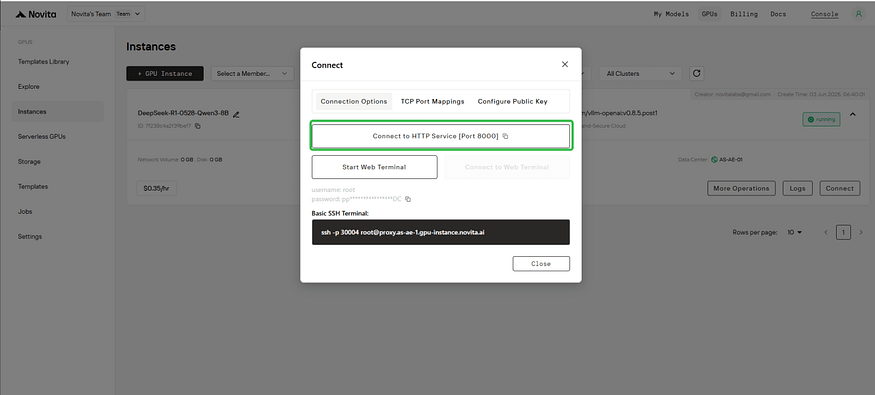The width and height of the screenshot is (875, 395).
Task: Go to Settings in sidebar
Action: 30,237
